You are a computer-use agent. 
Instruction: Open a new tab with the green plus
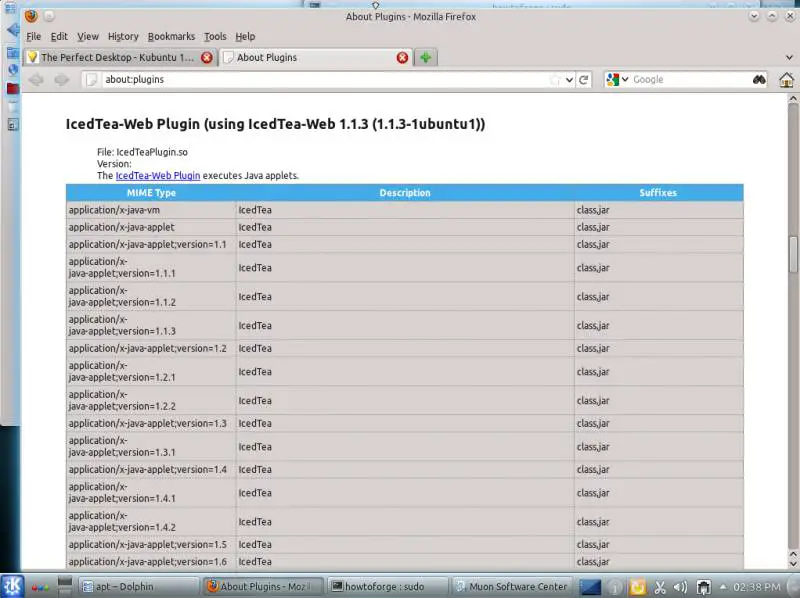(x=426, y=58)
